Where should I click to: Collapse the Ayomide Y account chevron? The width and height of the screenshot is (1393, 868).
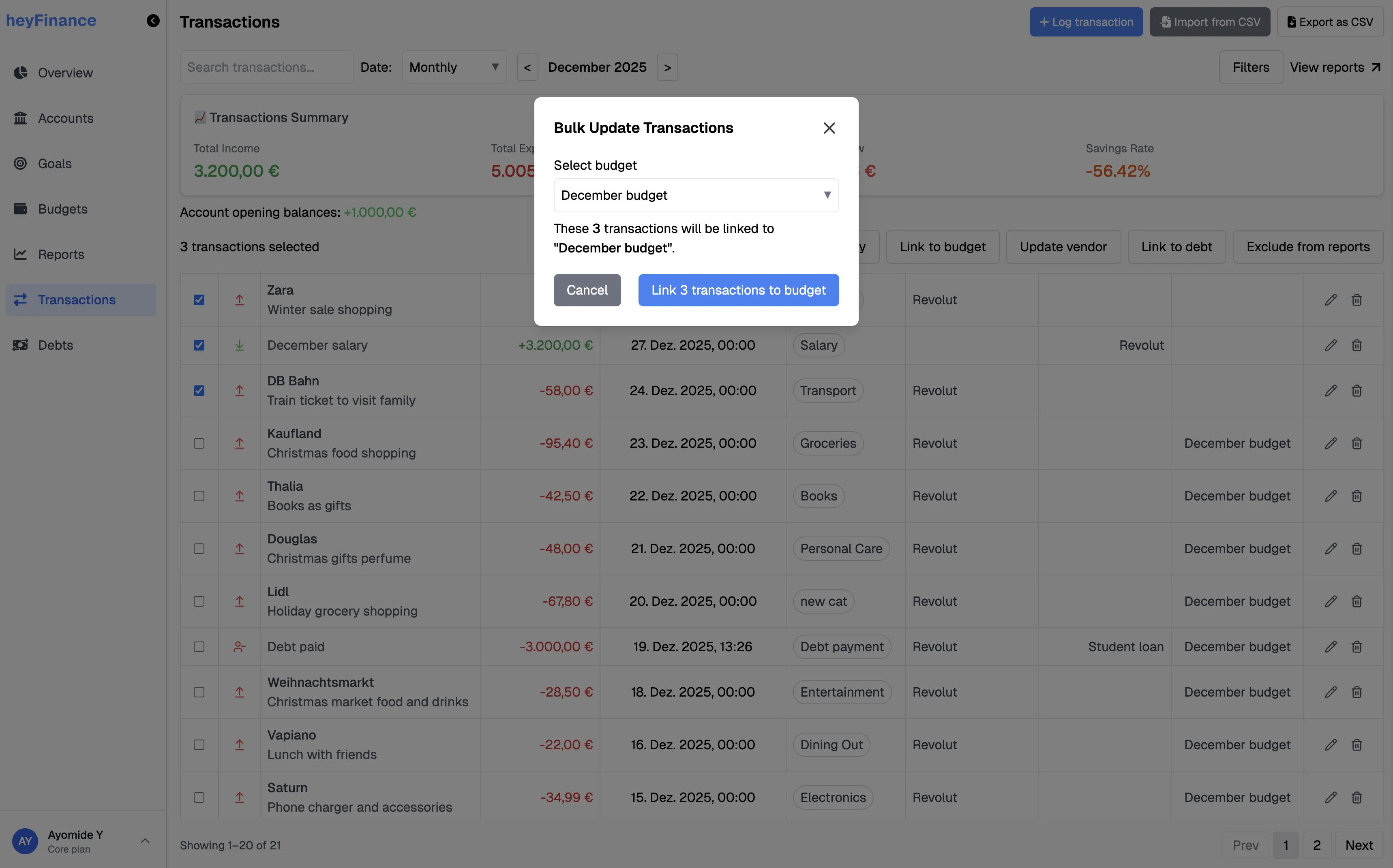[145, 840]
